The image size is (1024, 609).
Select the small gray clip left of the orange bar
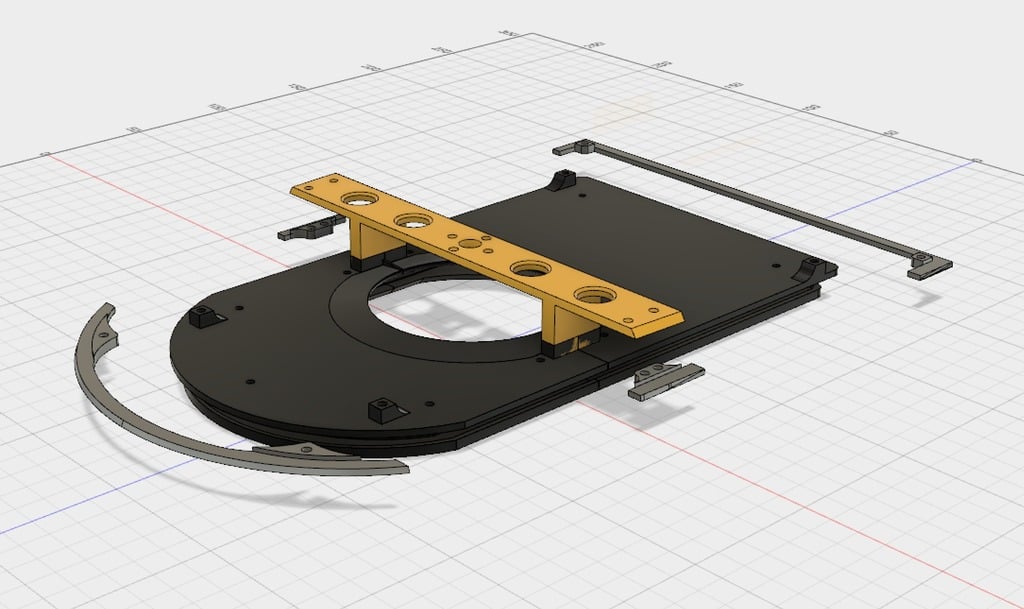pos(310,228)
